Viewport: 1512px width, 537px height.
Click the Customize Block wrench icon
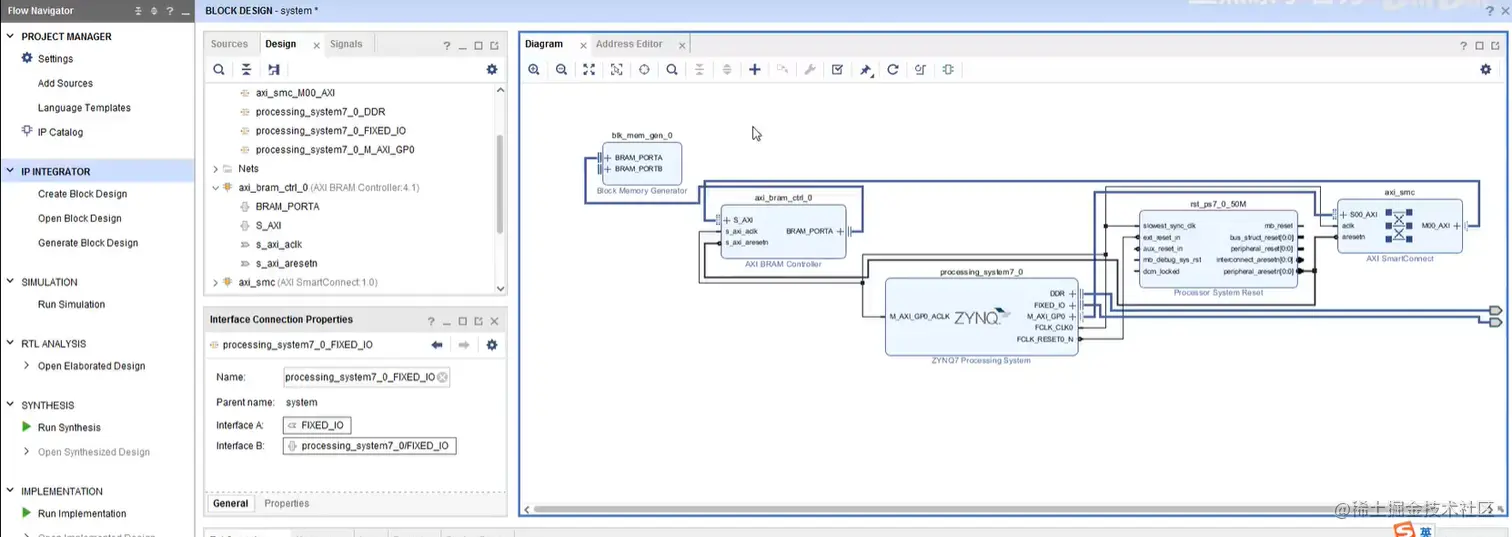point(810,70)
